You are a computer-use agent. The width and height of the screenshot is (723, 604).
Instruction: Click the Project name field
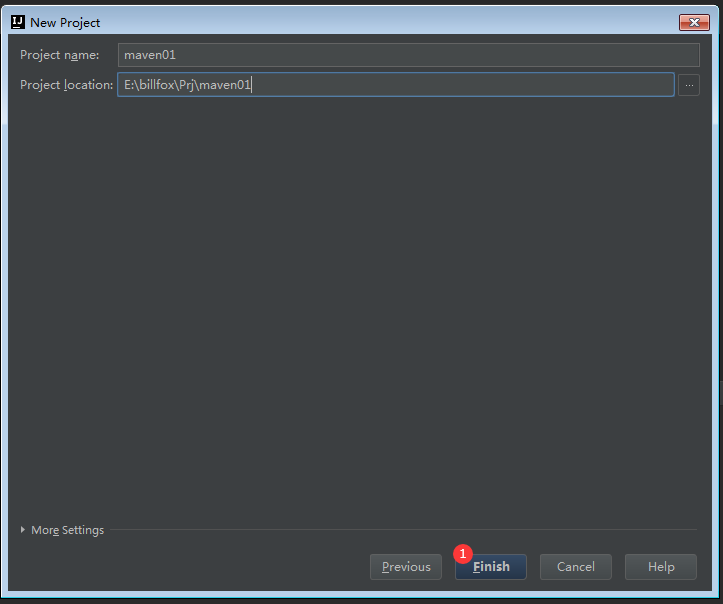click(409, 55)
